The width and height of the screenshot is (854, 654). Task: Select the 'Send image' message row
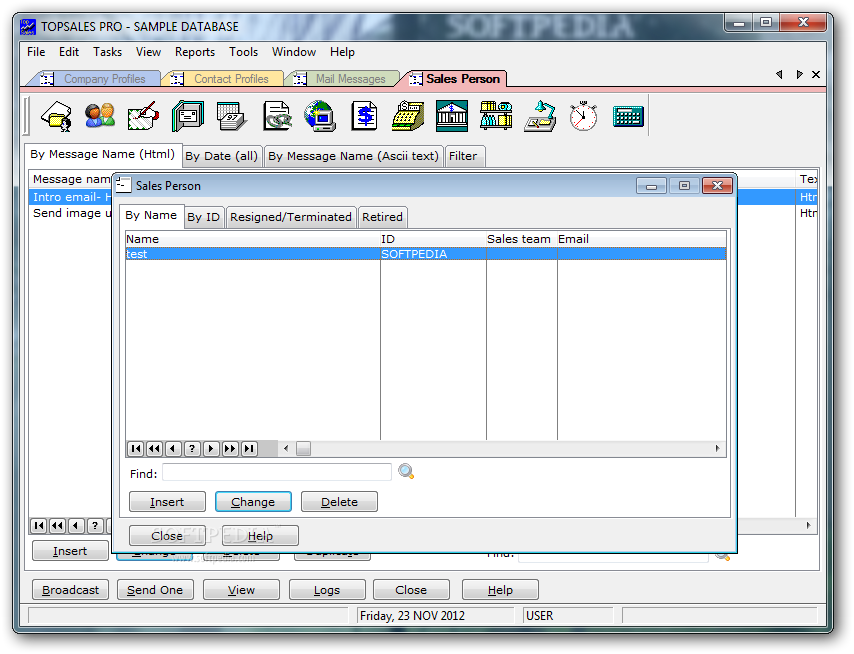coord(71,213)
